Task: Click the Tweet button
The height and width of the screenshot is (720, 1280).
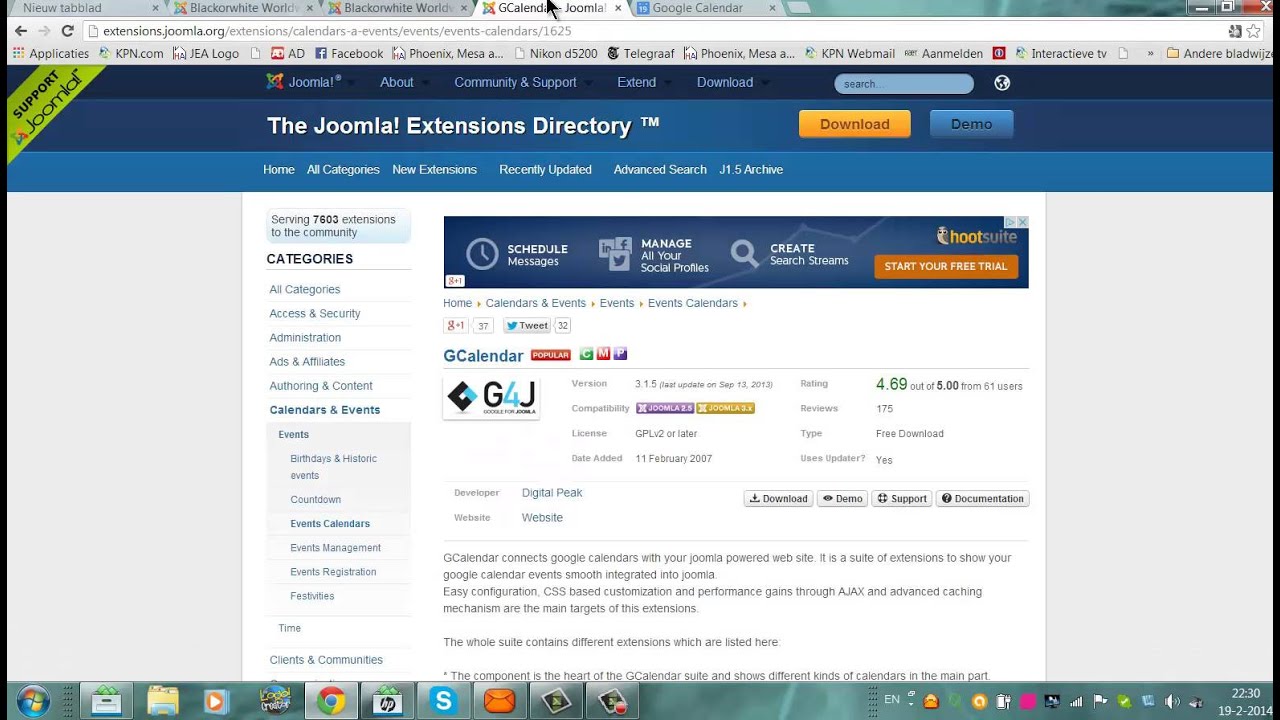Action: (527, 325)
